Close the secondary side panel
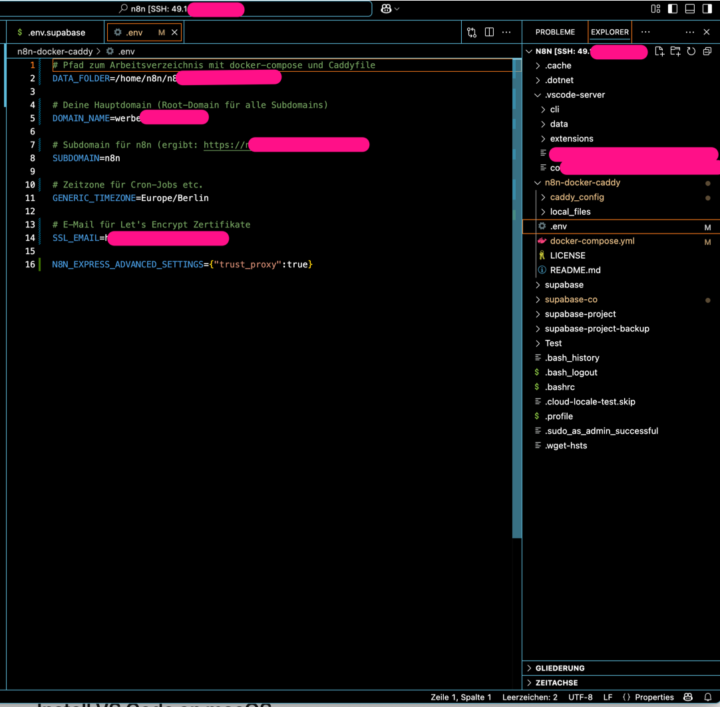The image size is (720, 707). (707, 32)
